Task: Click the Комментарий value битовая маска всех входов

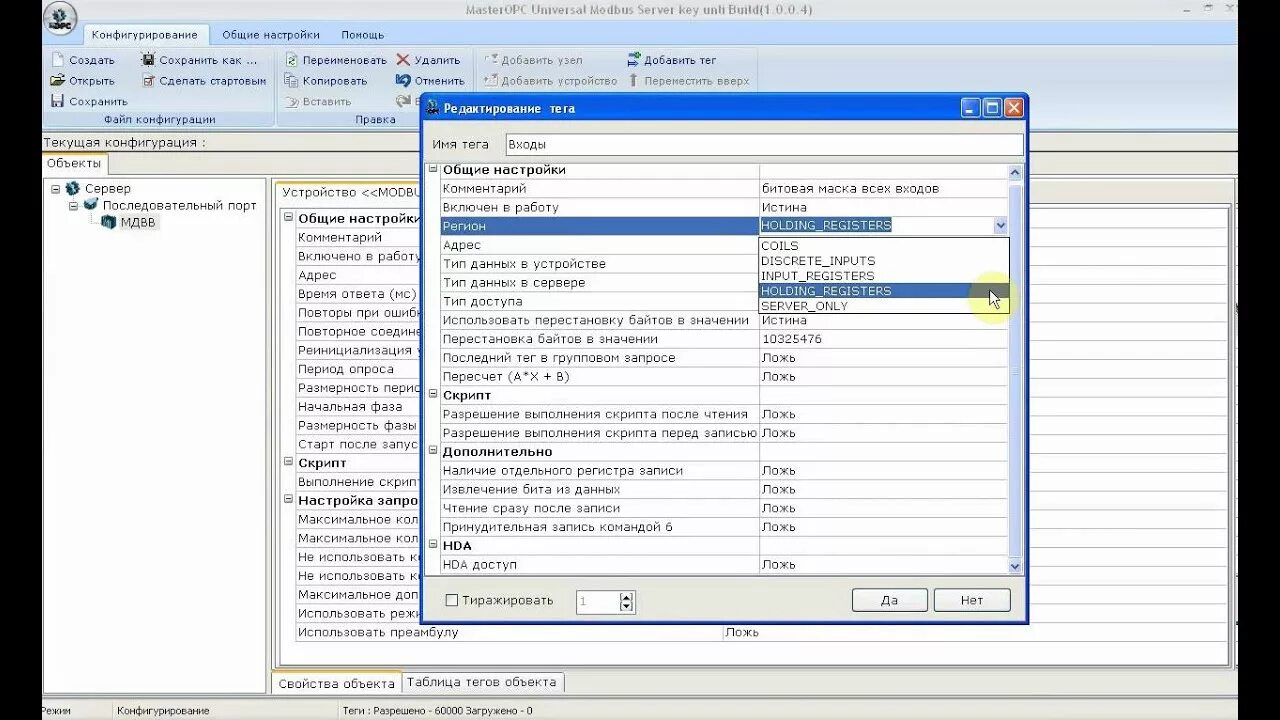Action: point(850,188)
